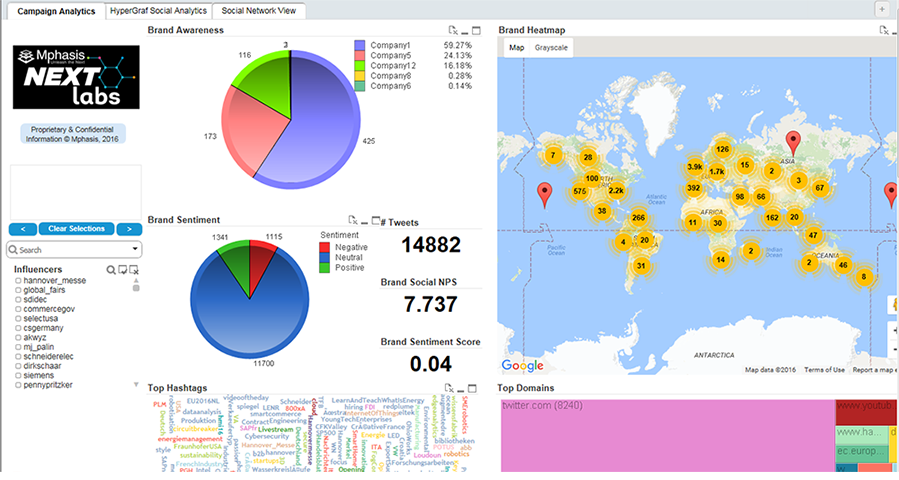Select twitter.com (8240) block in Top Domains
Screen dimensions: 899x480
coord(667,435)
